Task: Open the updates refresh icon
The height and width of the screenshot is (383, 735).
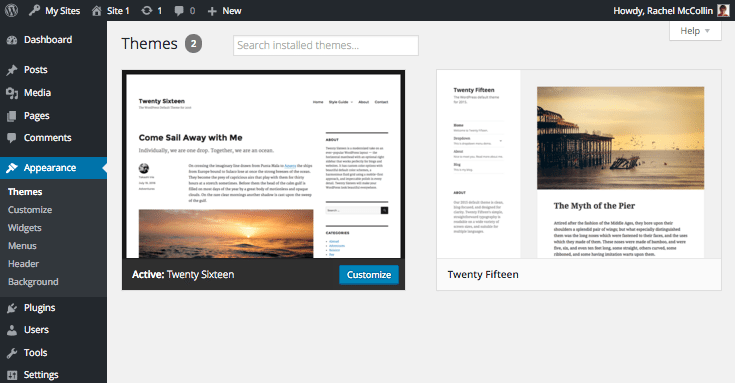Action: tap(147, 10)
